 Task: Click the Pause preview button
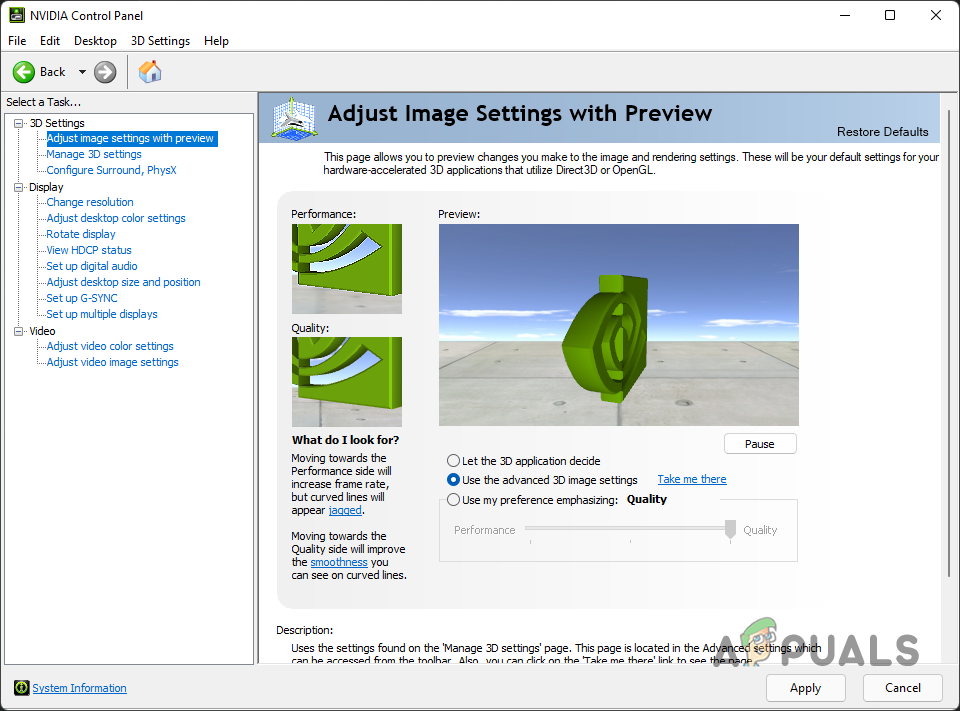[x=760, y=444]
